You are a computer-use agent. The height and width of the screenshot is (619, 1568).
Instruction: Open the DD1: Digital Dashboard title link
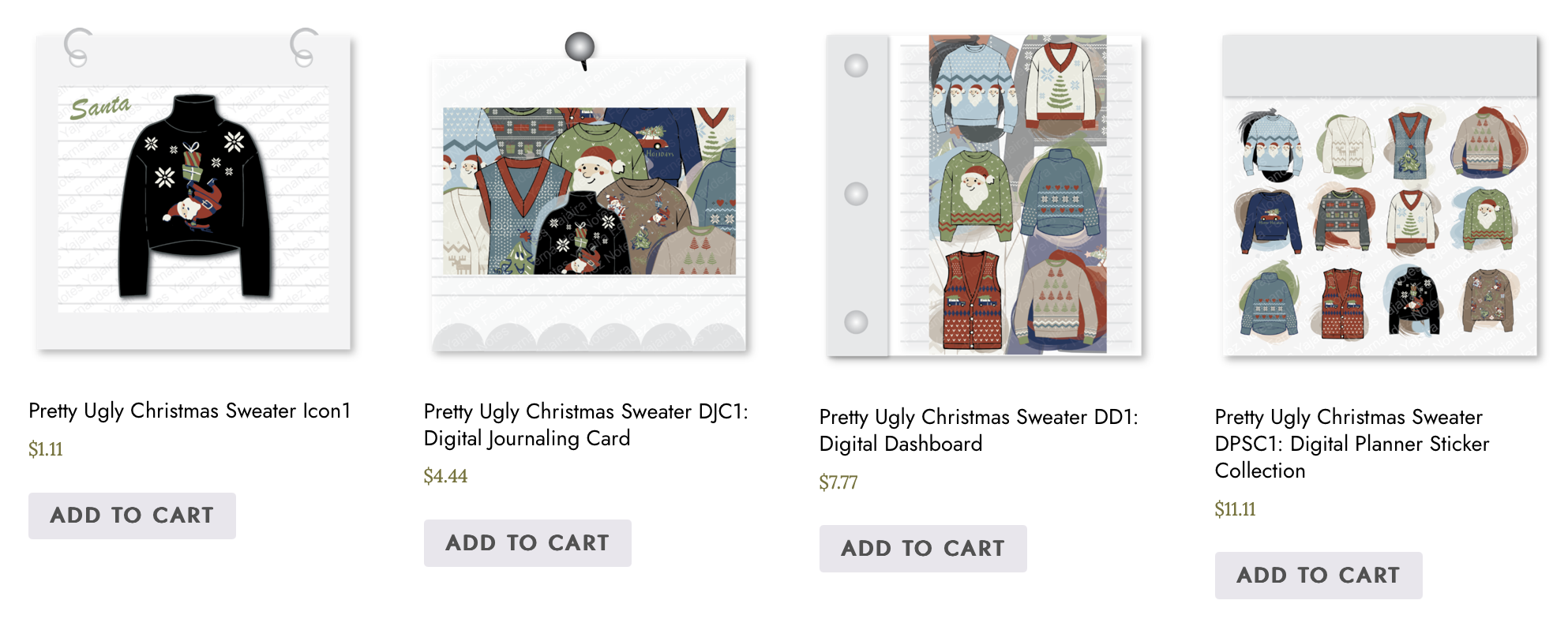(x=979, y=430)
